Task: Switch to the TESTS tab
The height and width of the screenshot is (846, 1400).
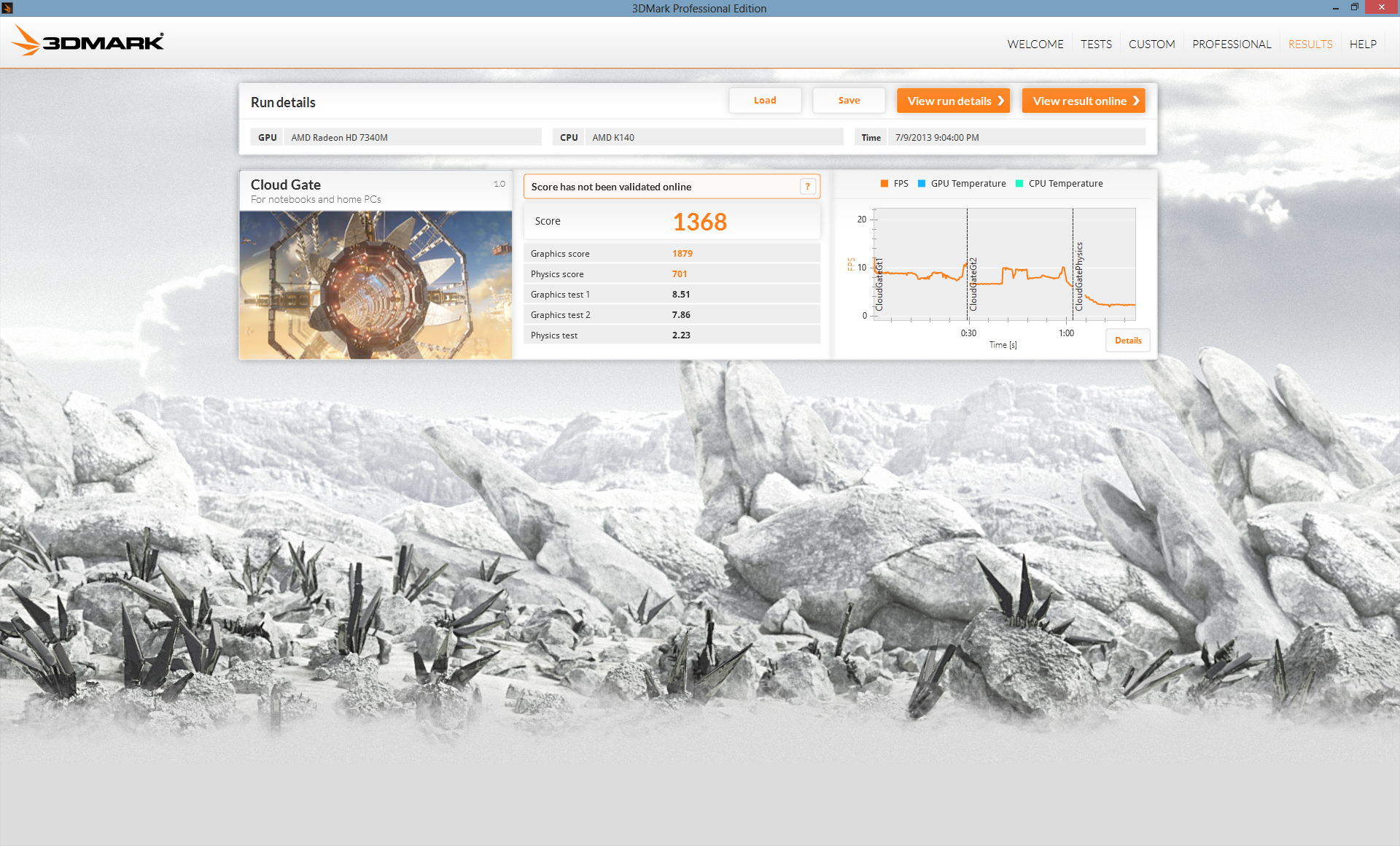Action: pyautogui.click(x=1096, y=44)
